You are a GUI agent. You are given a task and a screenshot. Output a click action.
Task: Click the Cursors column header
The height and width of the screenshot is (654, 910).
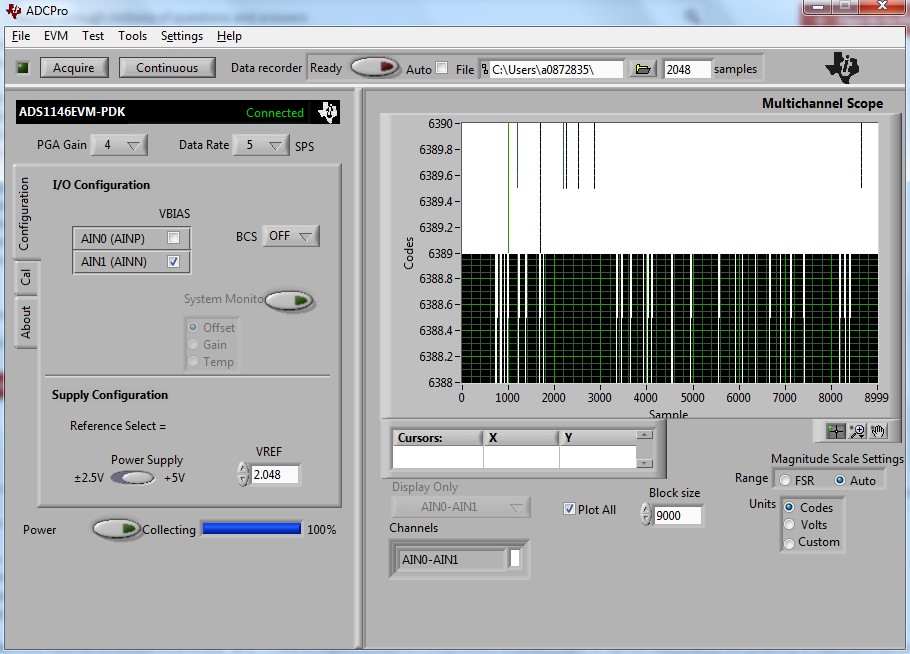[438, 438]
